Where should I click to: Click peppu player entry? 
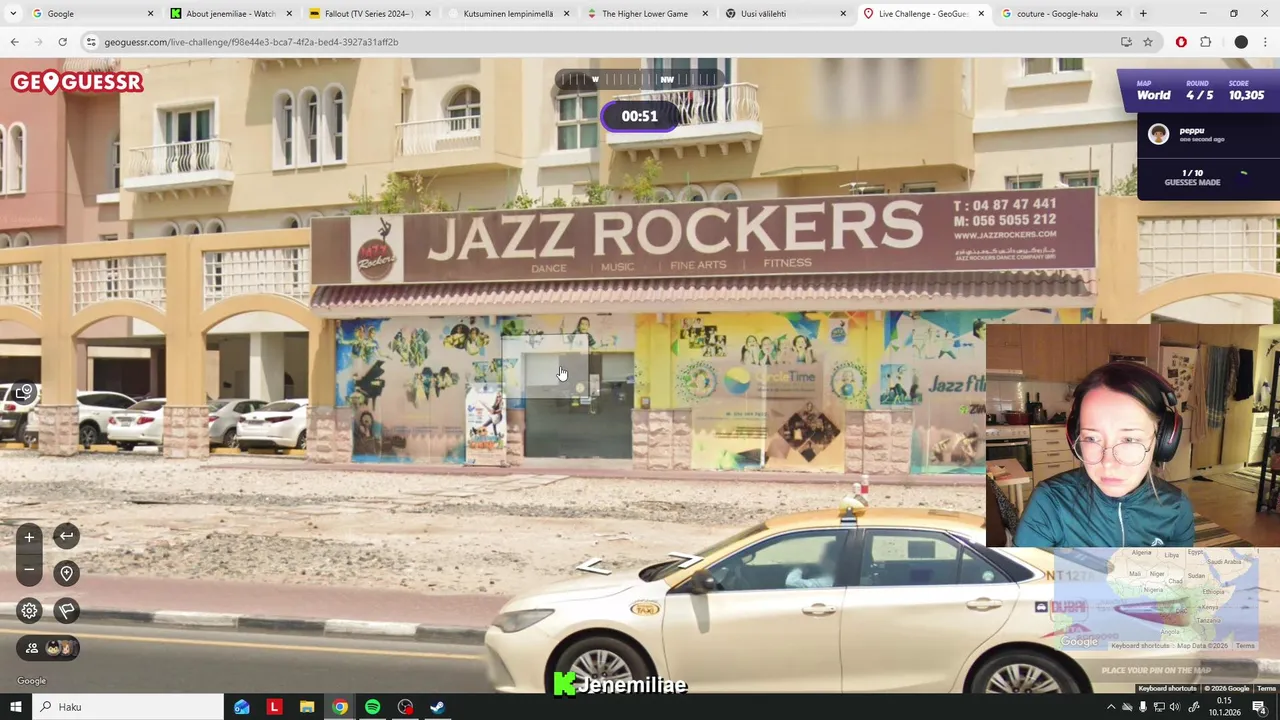pos(1208,134)
